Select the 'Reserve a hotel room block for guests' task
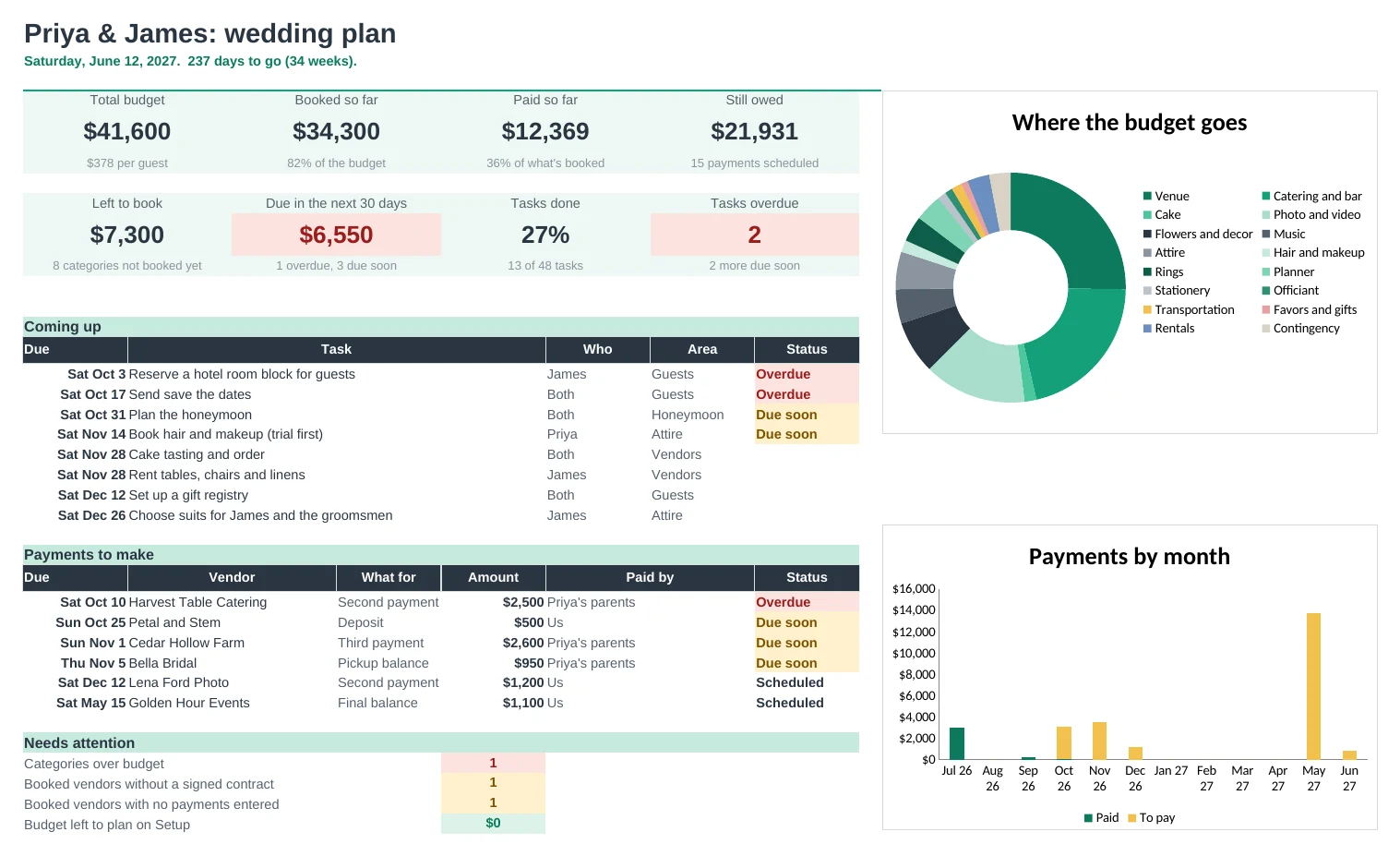Viewport: 1400px width, 856px height. 242,374
